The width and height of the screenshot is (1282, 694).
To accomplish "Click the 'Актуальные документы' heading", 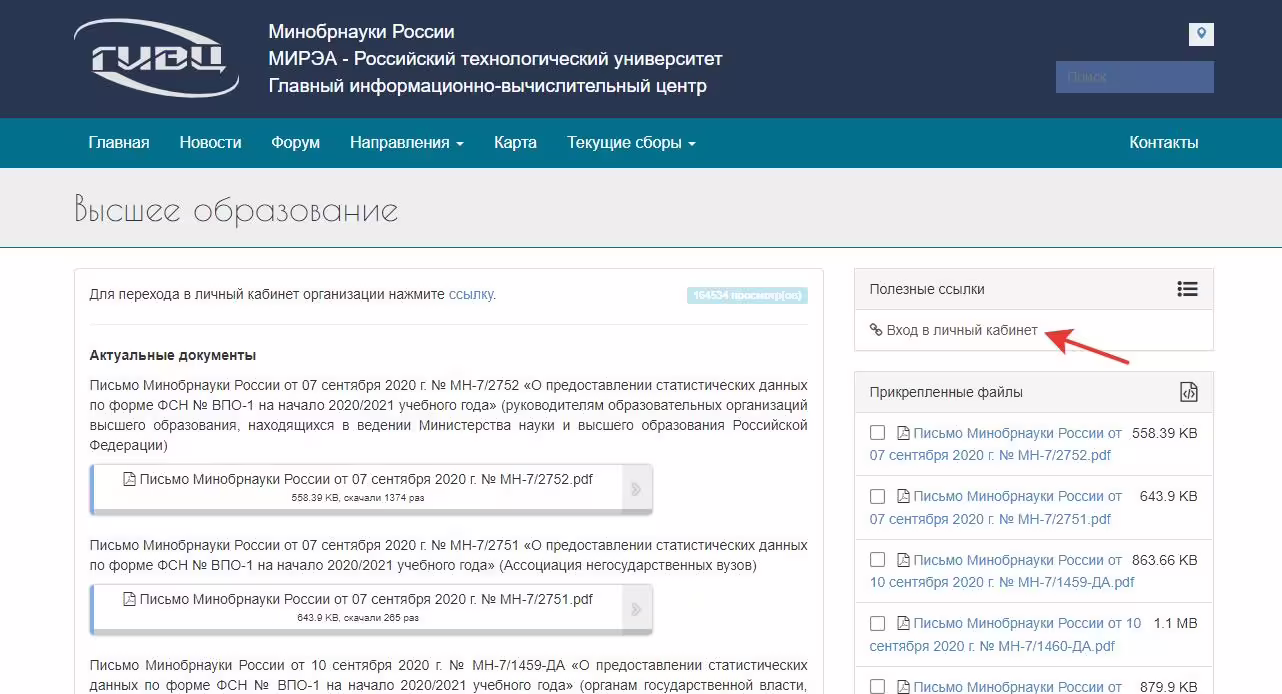I will coord(173,355).
